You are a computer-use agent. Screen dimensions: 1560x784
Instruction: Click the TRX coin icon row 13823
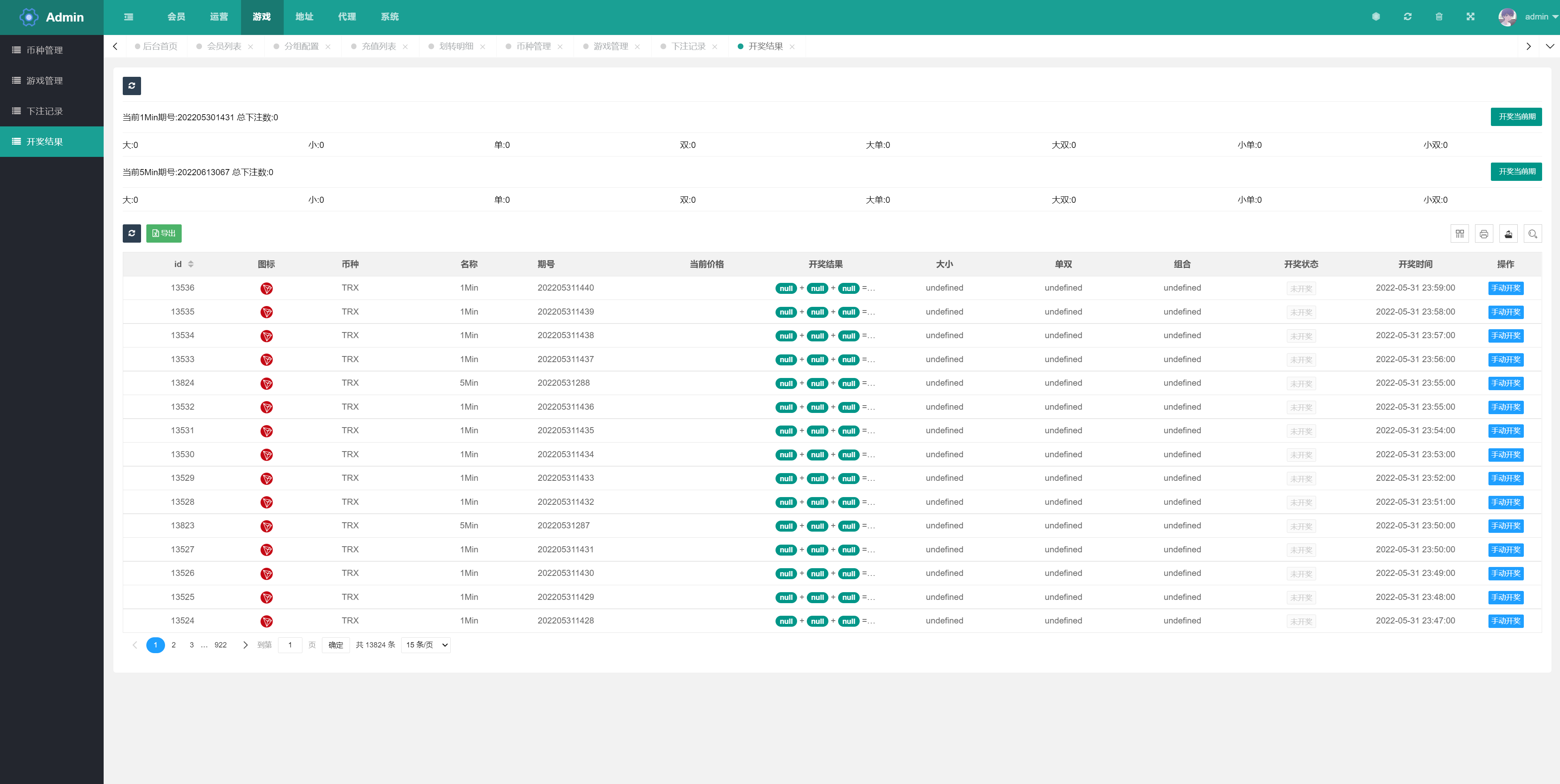266,525
